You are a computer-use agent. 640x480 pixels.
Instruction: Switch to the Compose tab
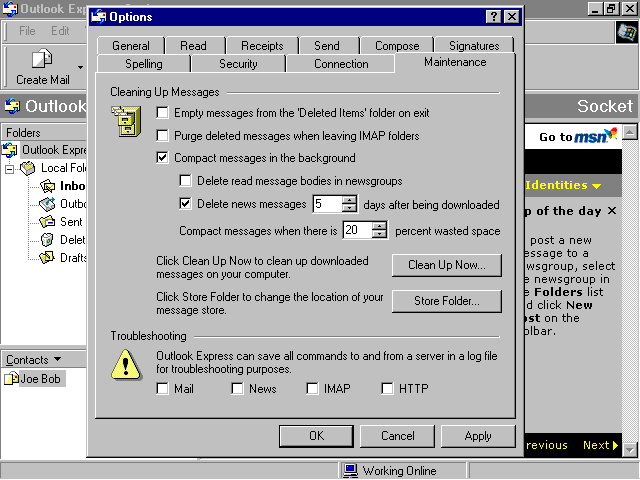(397, 46)
